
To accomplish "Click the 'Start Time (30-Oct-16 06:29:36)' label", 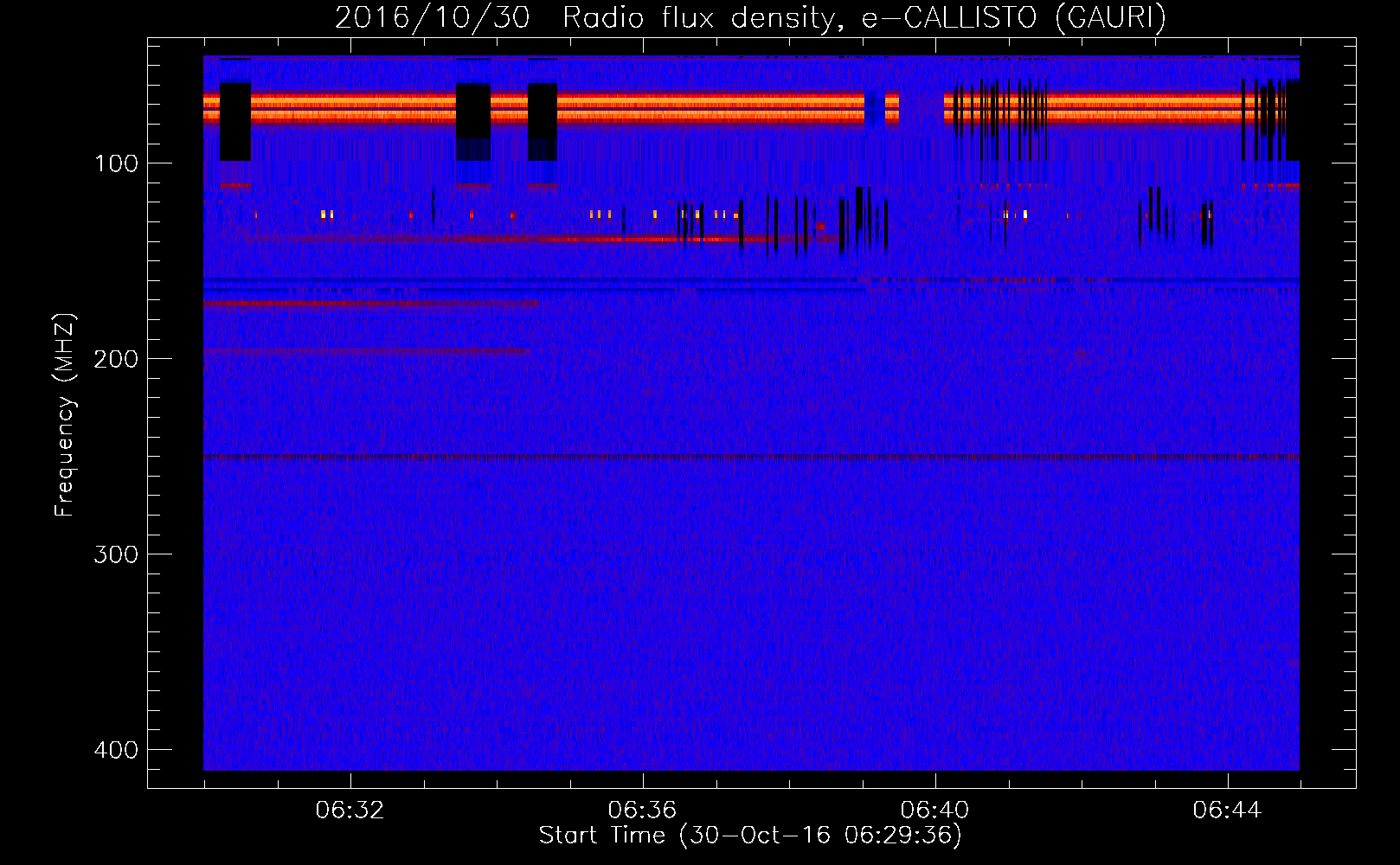I will 750,836.
